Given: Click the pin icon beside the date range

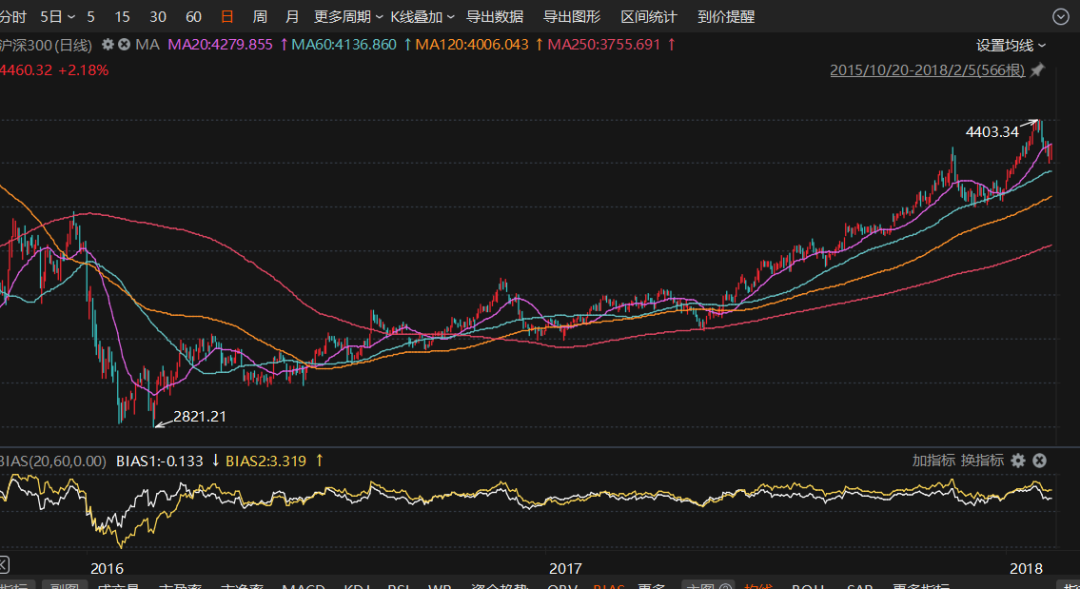Looking at the screenshot, I should click(1038, 70).
